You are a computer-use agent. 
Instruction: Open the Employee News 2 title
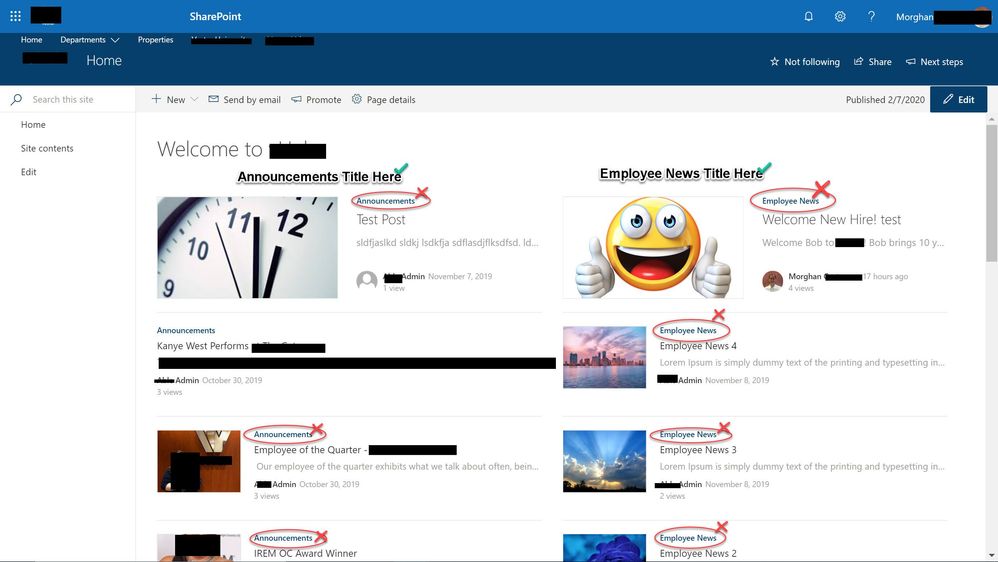pyautogui.click(x=698, y=554)
